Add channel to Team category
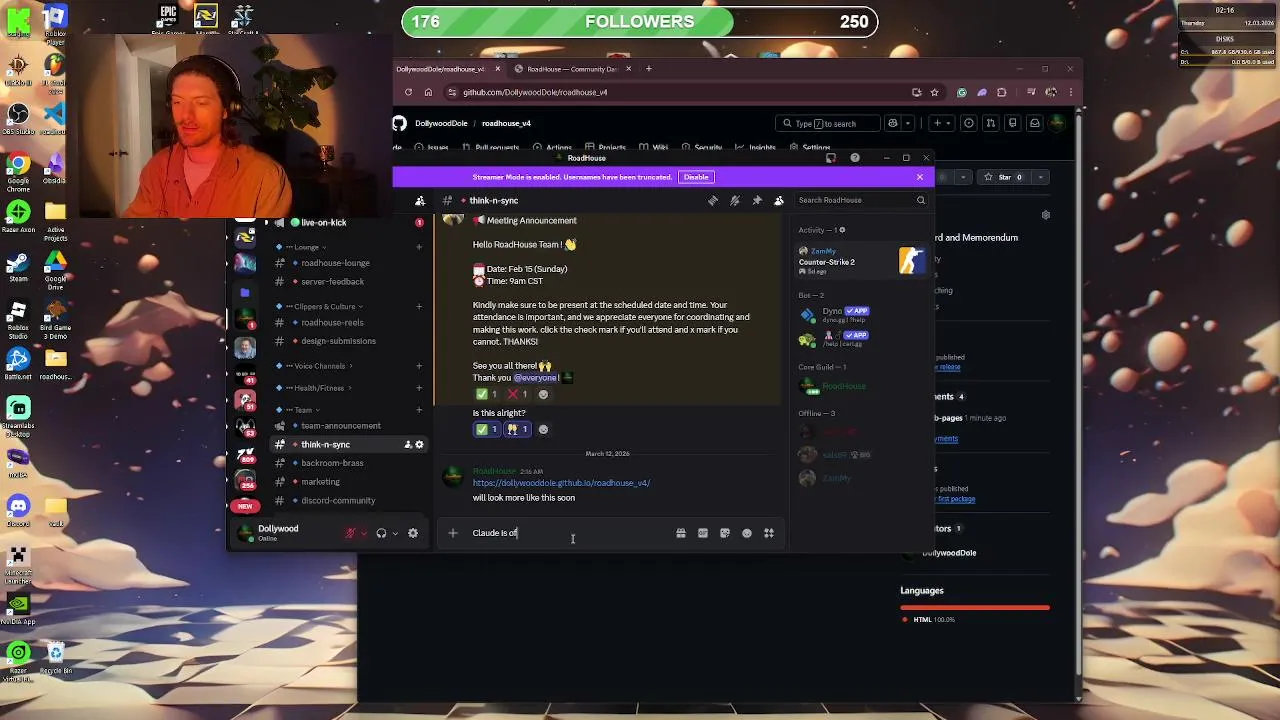Image resolution: width=1280 pixels, height=720 pixels. point(419,410)
